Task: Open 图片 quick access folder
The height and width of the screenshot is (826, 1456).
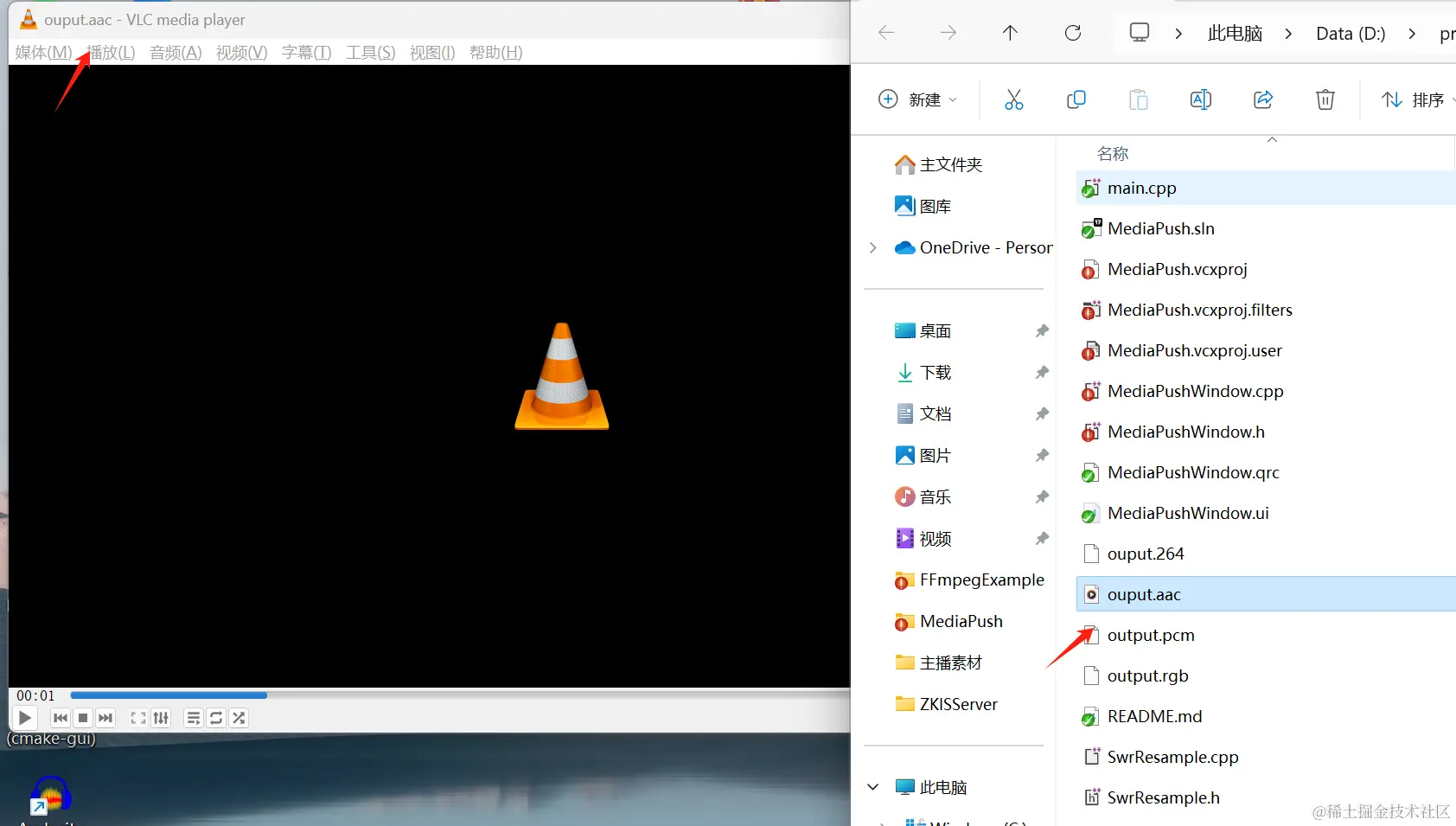Action: click(x=923, y=455)
